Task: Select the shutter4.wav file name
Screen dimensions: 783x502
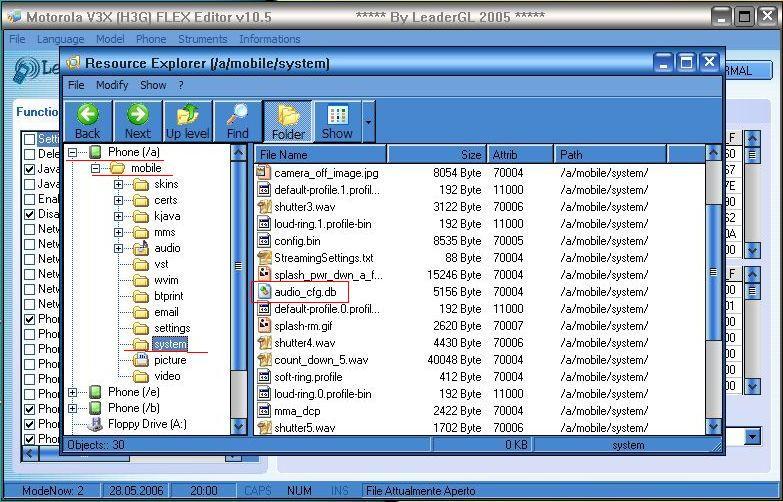Action: point(305,343)
